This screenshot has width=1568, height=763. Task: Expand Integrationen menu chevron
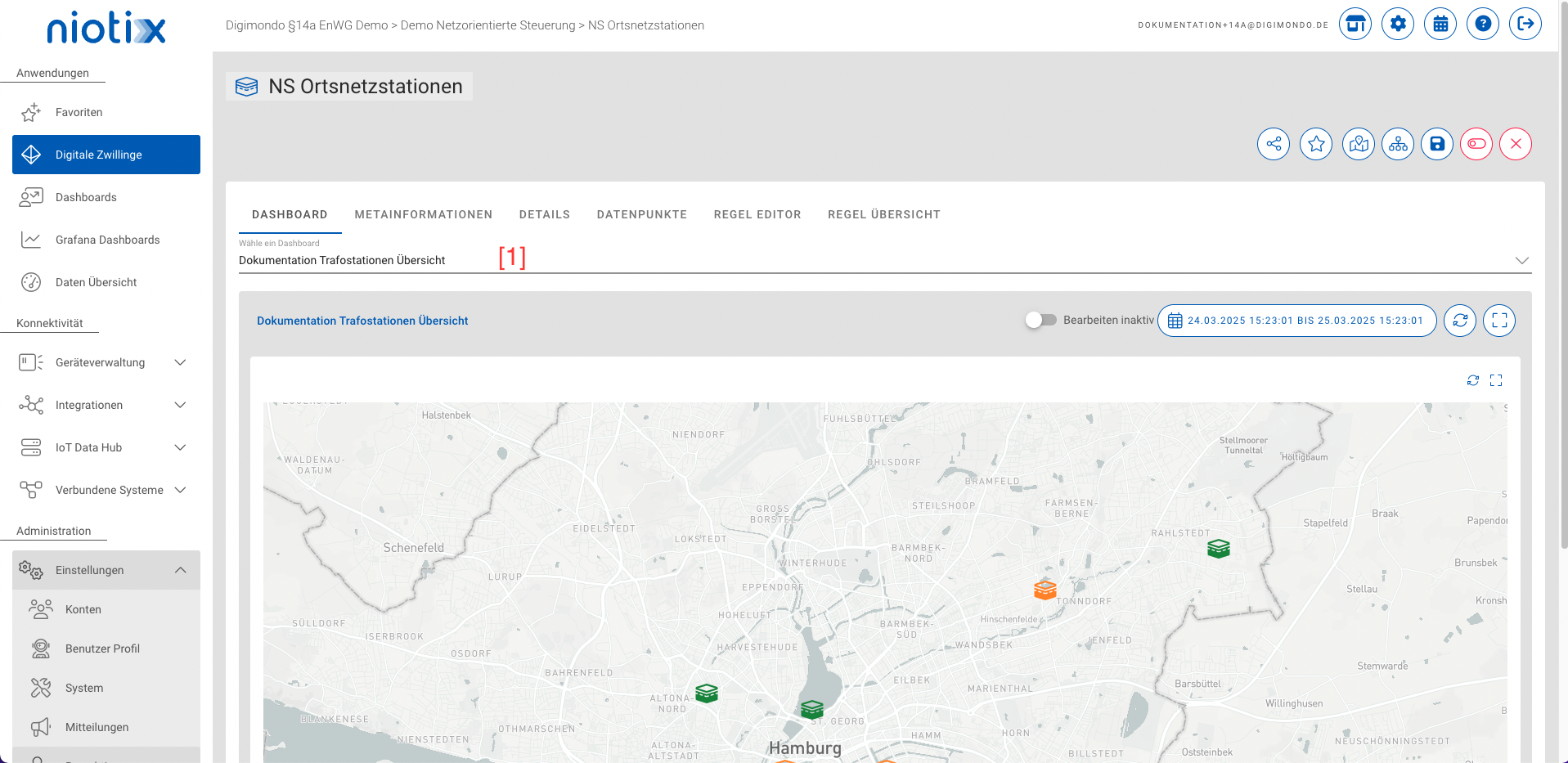click(x=181, y=405)
